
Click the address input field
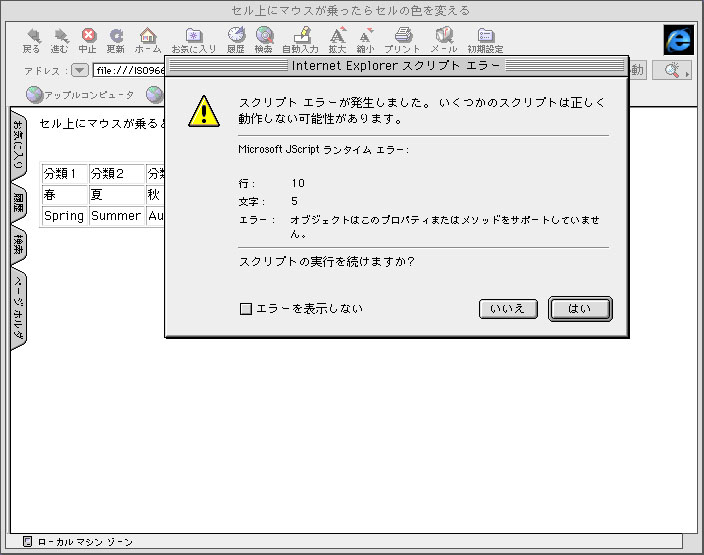coord(130,70)
